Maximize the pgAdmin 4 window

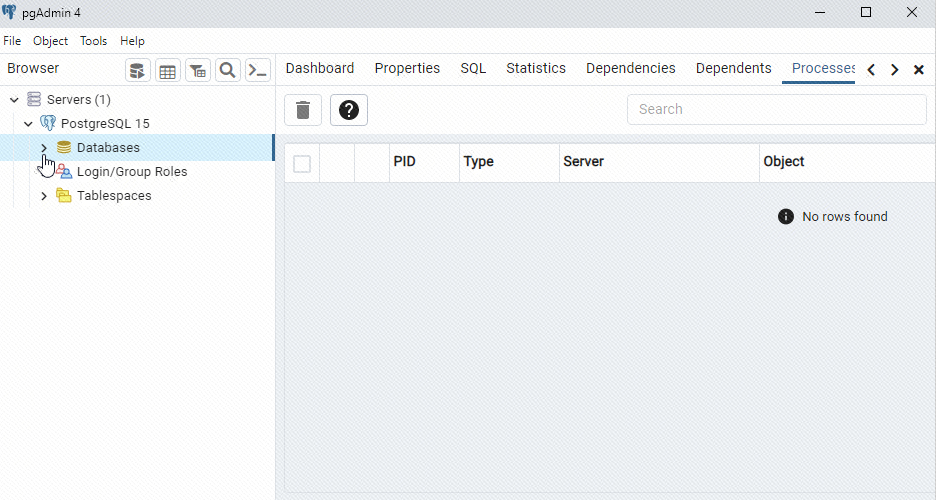pyautogui.click(x=866, y=13)
